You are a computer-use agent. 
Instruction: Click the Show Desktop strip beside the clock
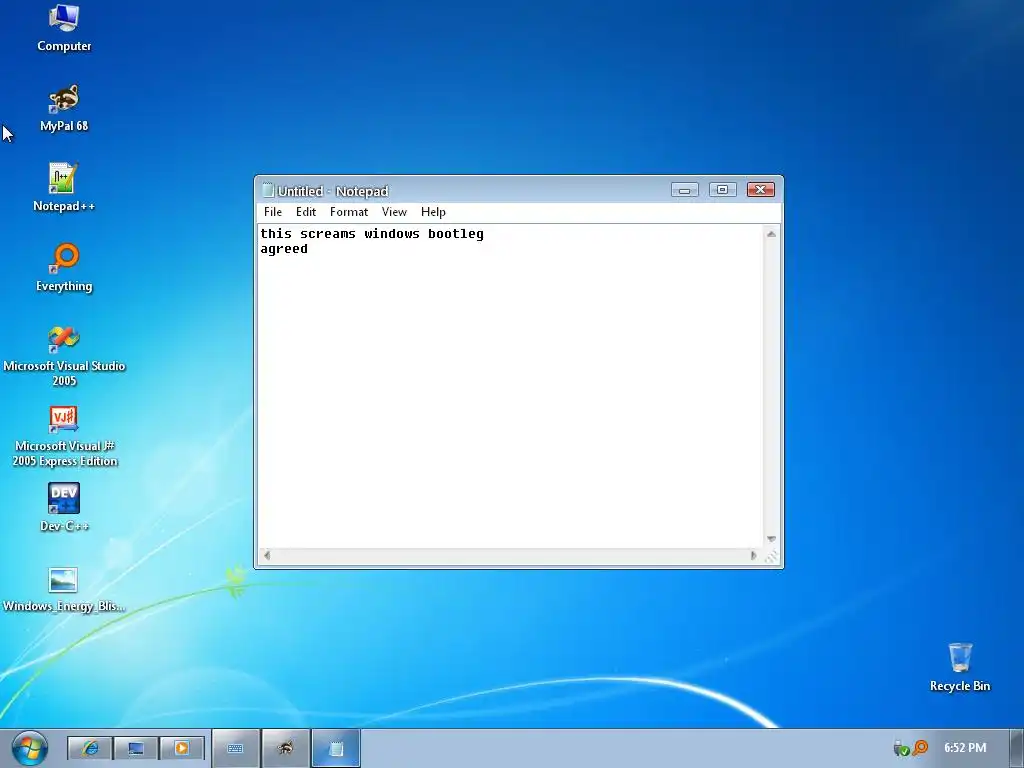(1017, 748)
